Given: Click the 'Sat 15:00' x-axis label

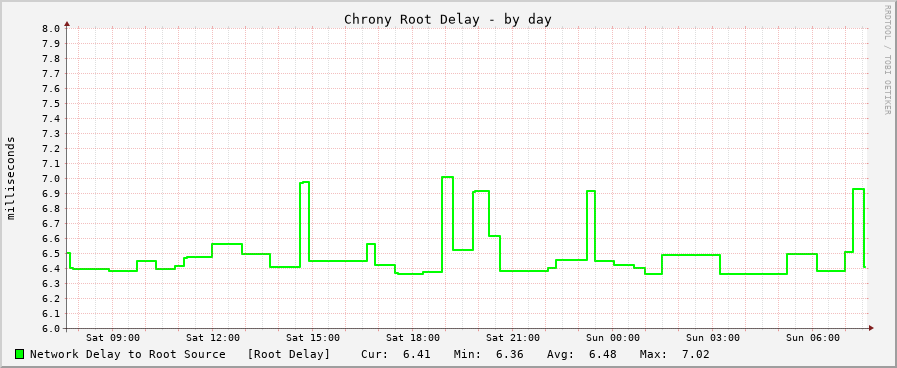Looking at the screenshot, I should pos(313,338).
